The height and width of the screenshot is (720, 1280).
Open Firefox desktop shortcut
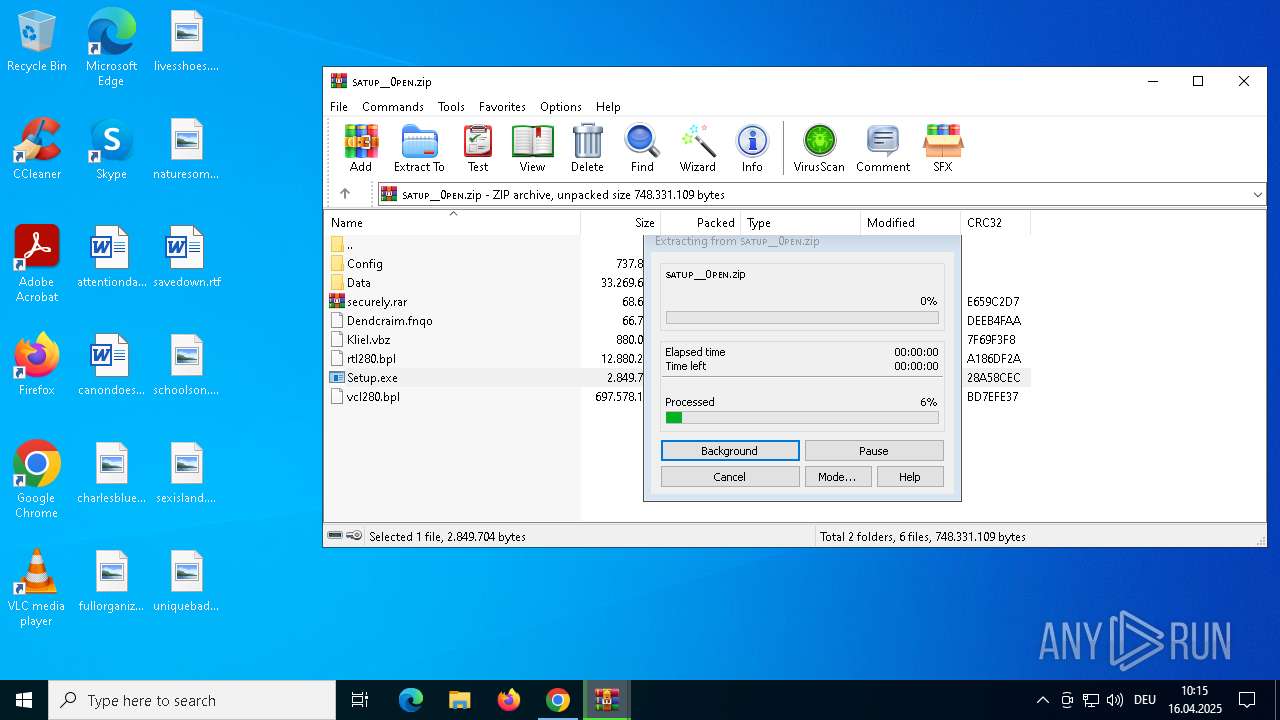click(37, 365)
